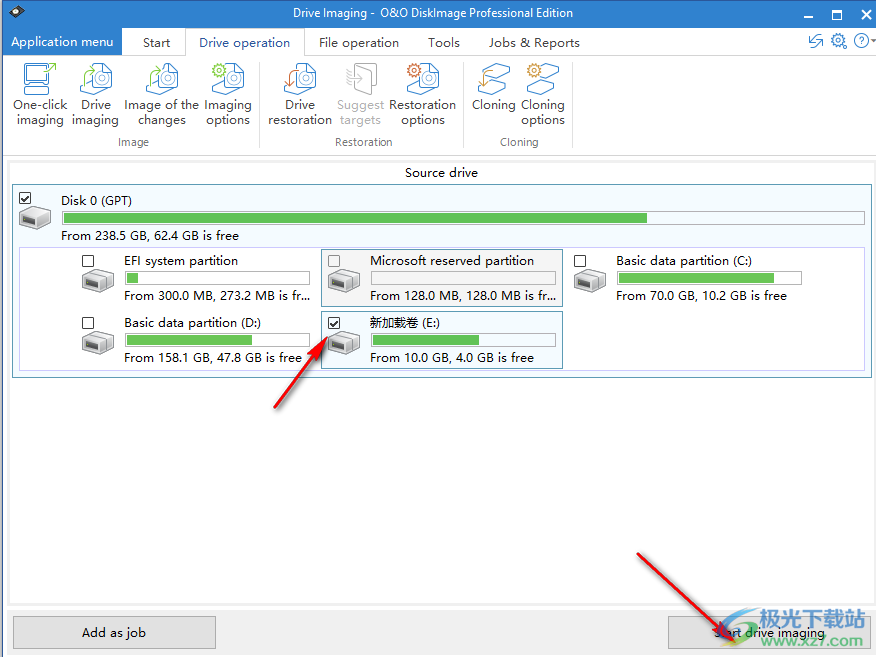The height and width of the screenshot is (657, 876).
Task: Click the EFI system partition drive icon
Action: pyautogui.click(x=98, y=280)
